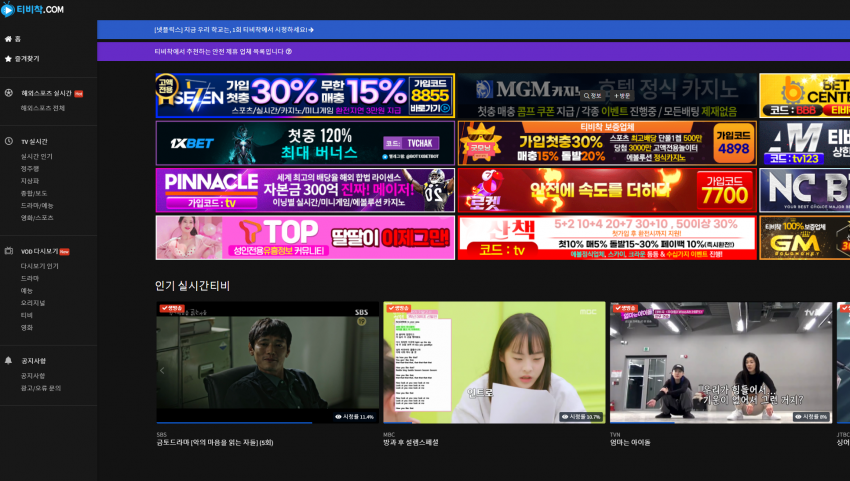850x481 pixels.
Task: Open 드라마/예능 live category
Action: (37, 206)
